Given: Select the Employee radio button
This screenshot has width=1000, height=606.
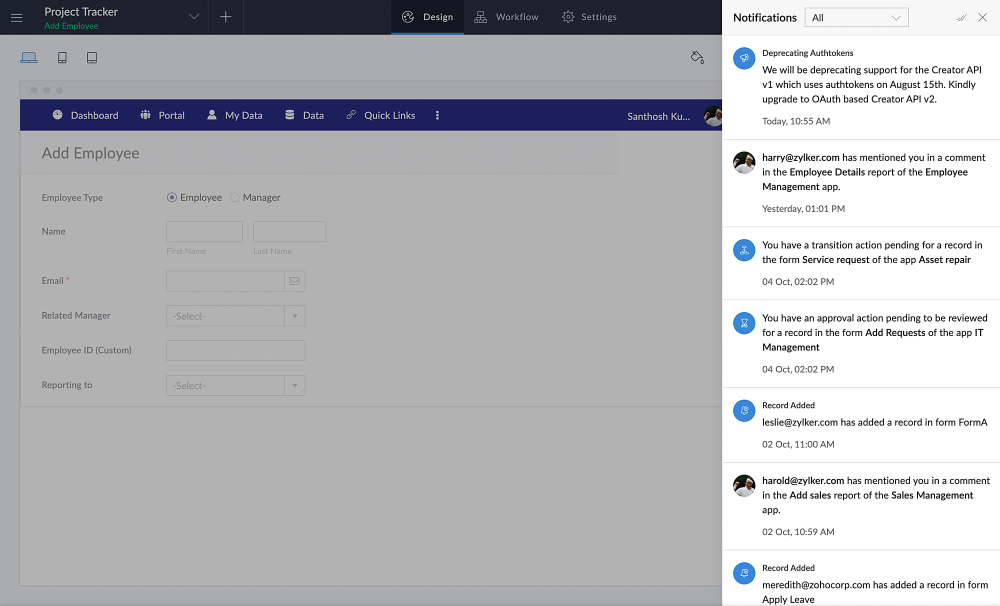Looking at the screenshot, I should [x=172, y=198].
